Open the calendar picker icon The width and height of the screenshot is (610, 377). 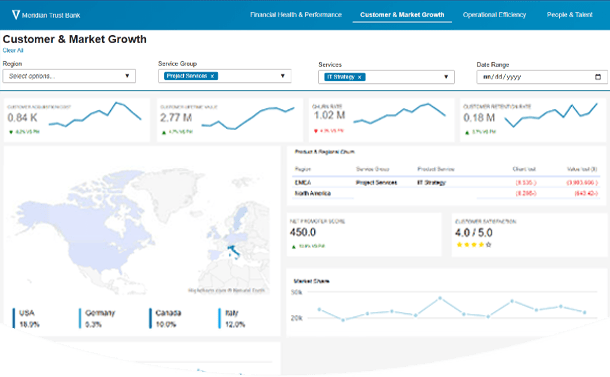598,77
